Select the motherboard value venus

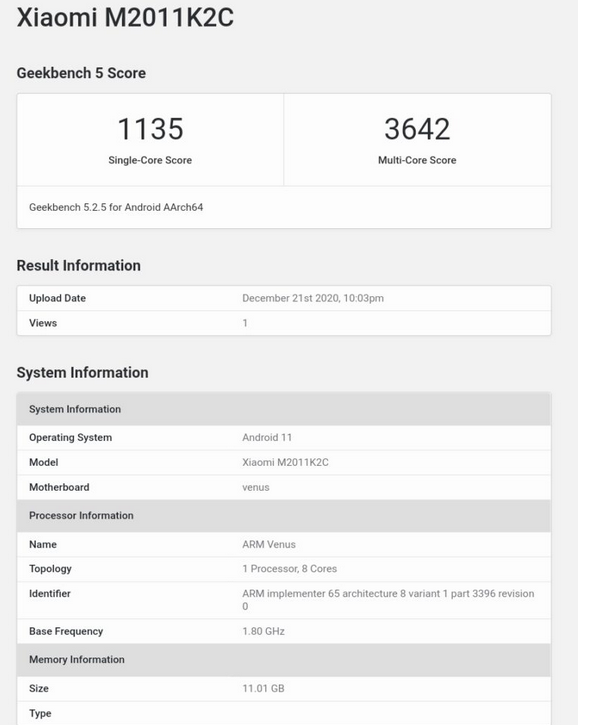256,487
